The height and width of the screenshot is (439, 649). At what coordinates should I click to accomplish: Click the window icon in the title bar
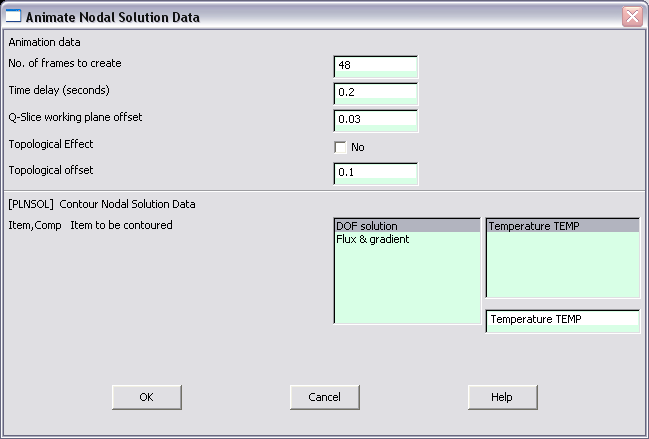click(13, 16)
